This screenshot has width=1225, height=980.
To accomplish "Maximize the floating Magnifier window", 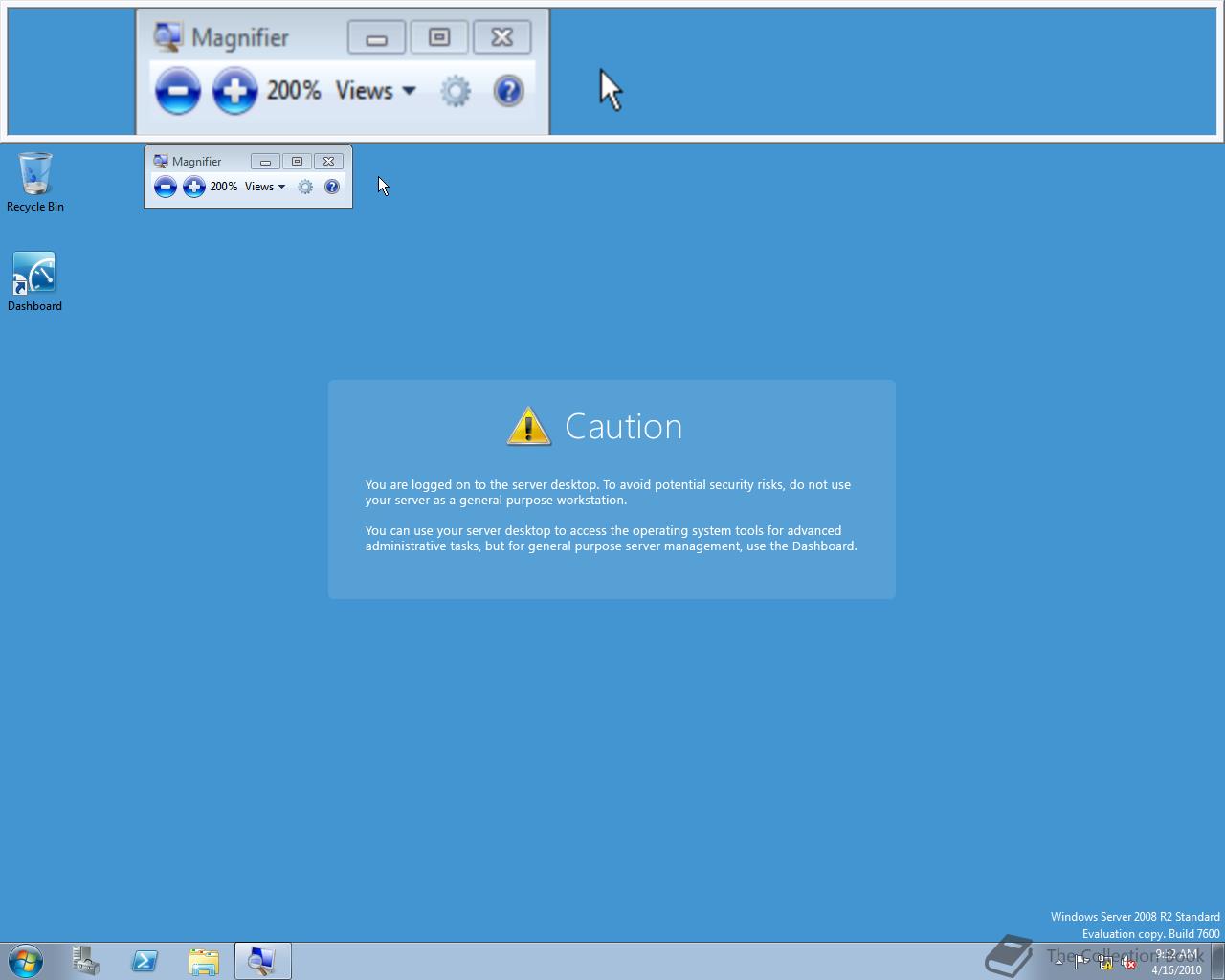I will tap(297, 162).
